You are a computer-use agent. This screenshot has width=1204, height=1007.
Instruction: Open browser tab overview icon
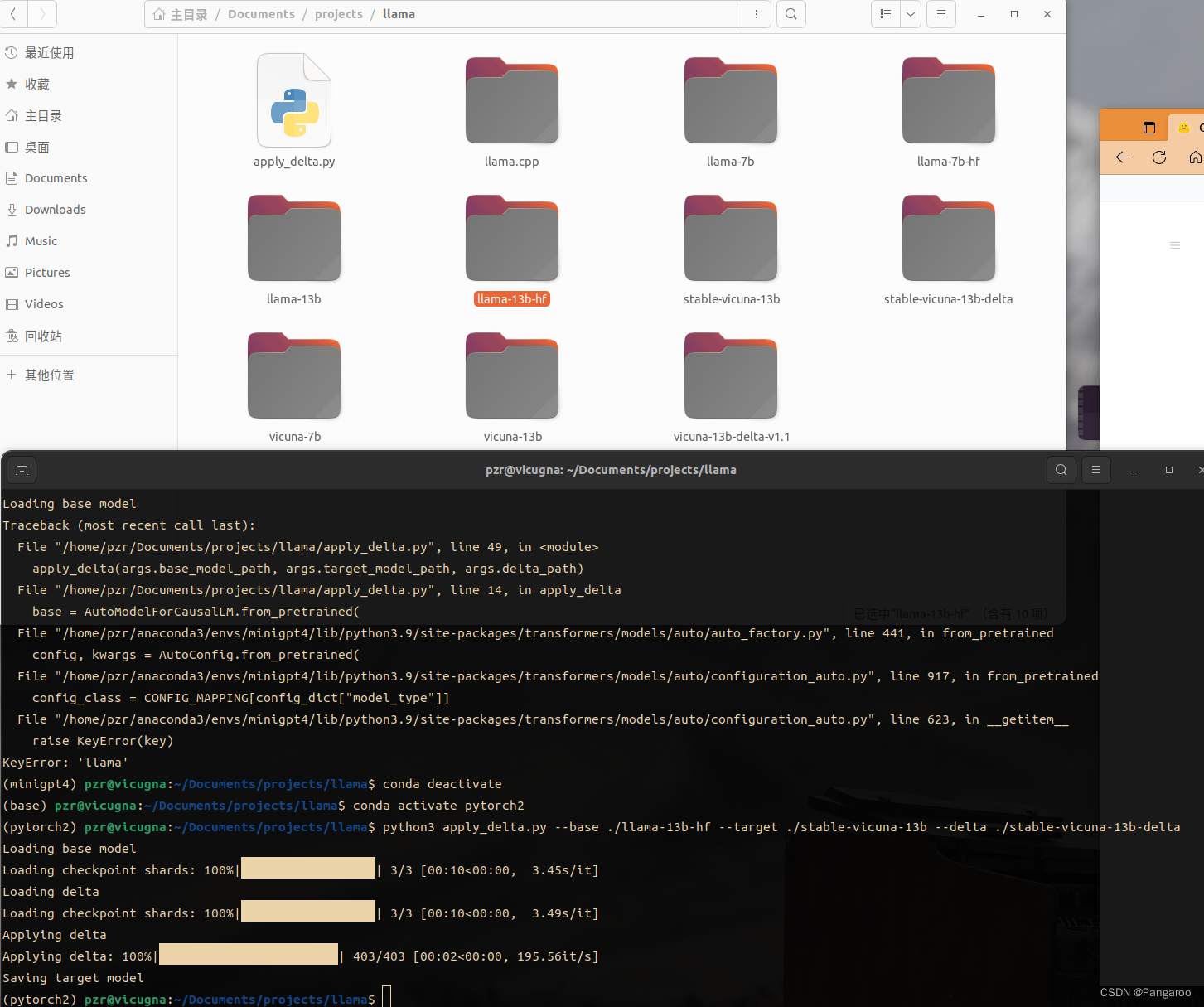tap(1148, 128)
